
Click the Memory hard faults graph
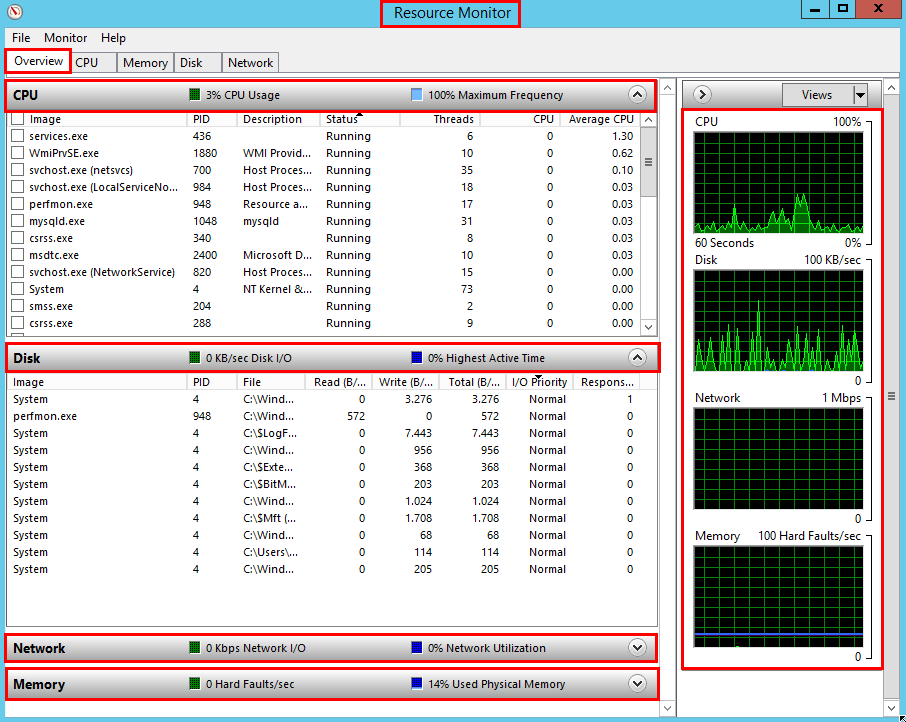[x=778, y=597]
